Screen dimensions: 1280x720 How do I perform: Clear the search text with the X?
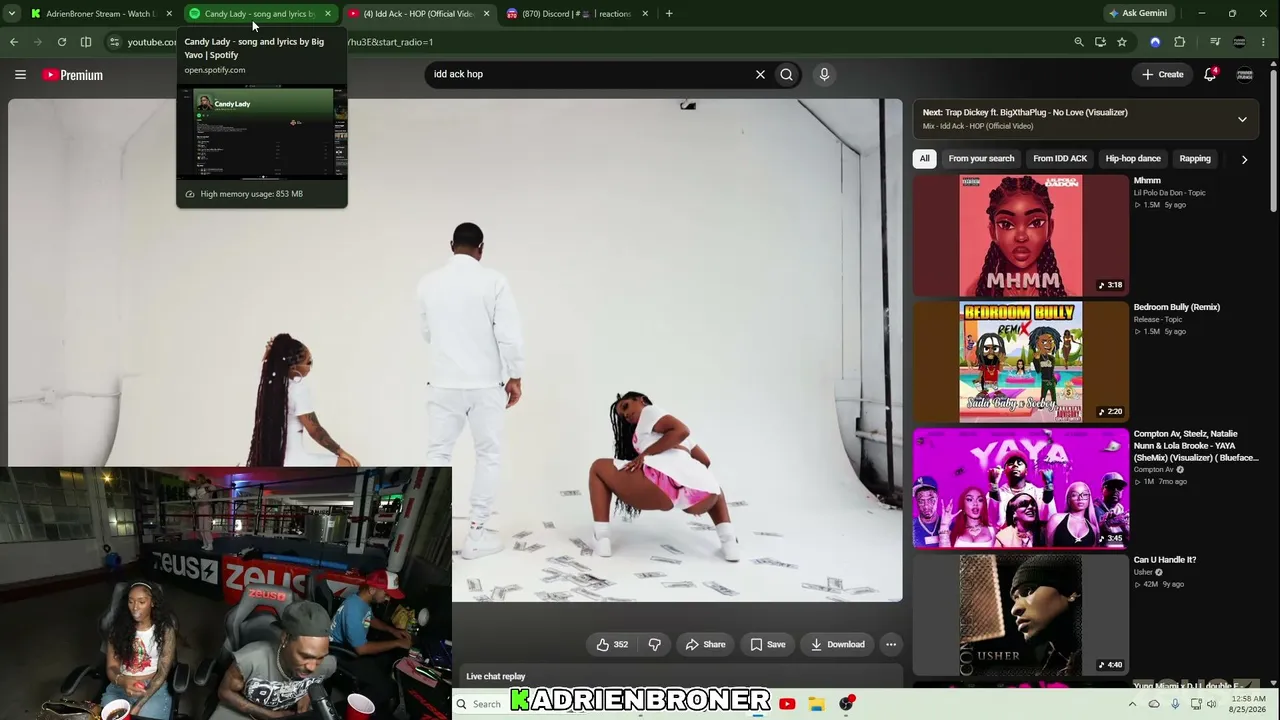coord(760,74)
